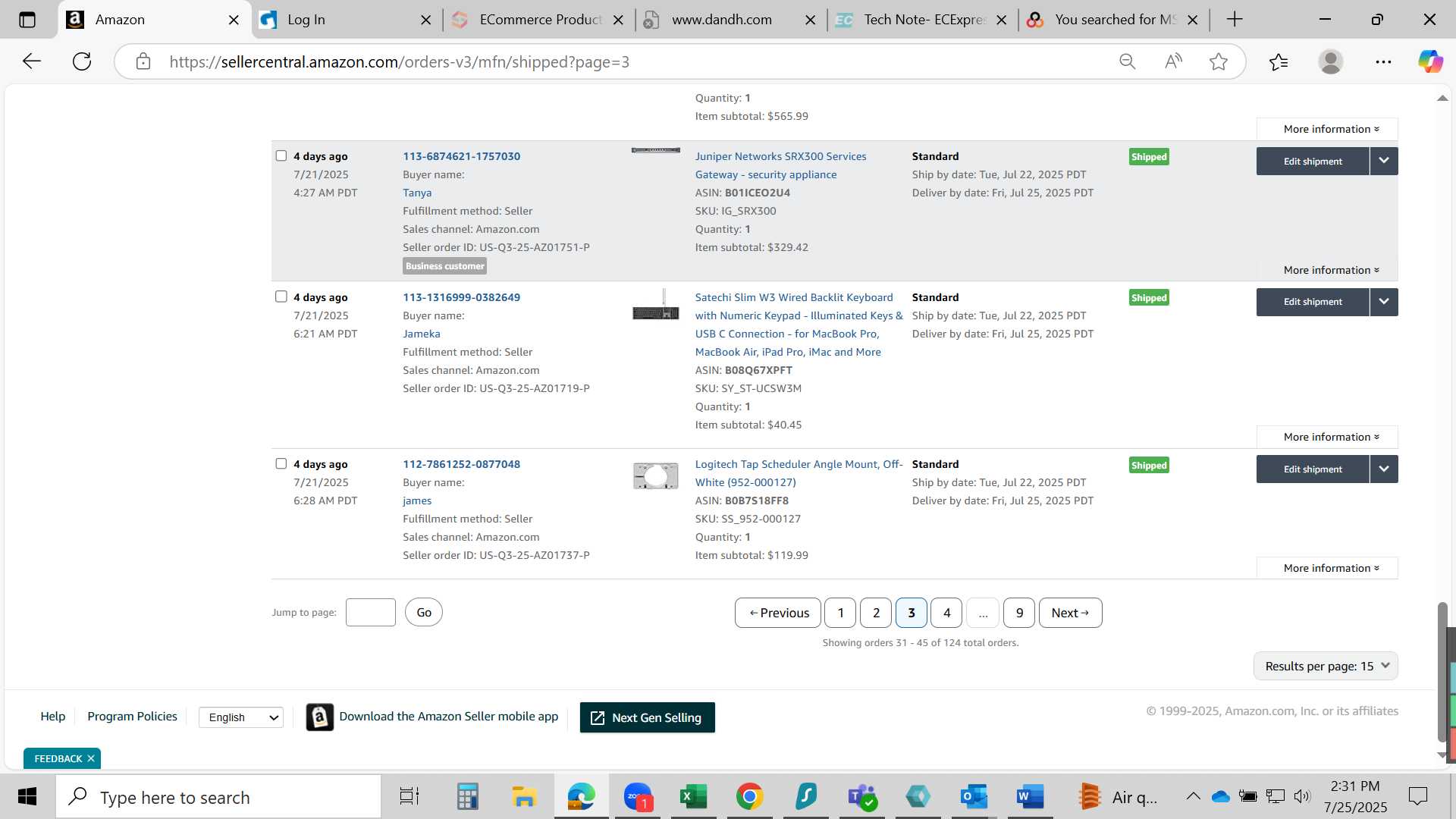Open a new browser tab
The image size is (1456, 819).
coord(1235,20)
